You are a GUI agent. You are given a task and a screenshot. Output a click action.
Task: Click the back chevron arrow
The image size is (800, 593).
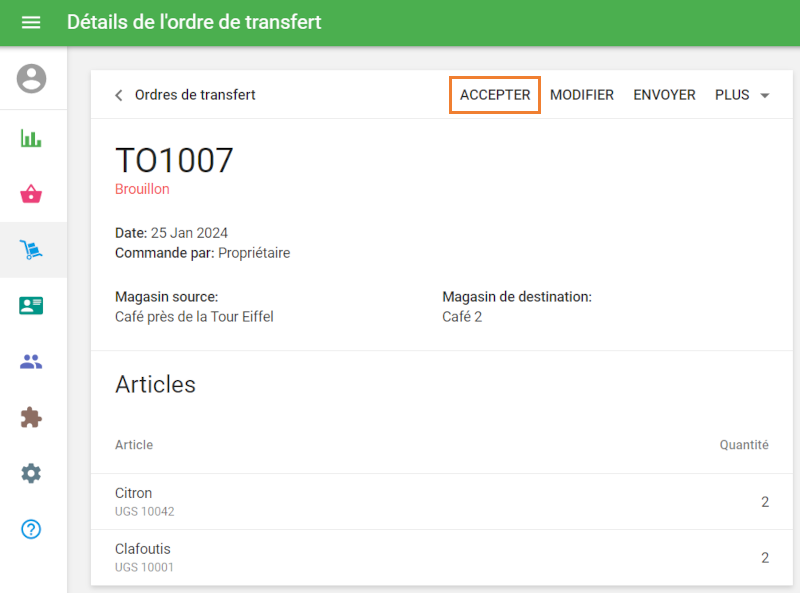(x=119, y=95)
